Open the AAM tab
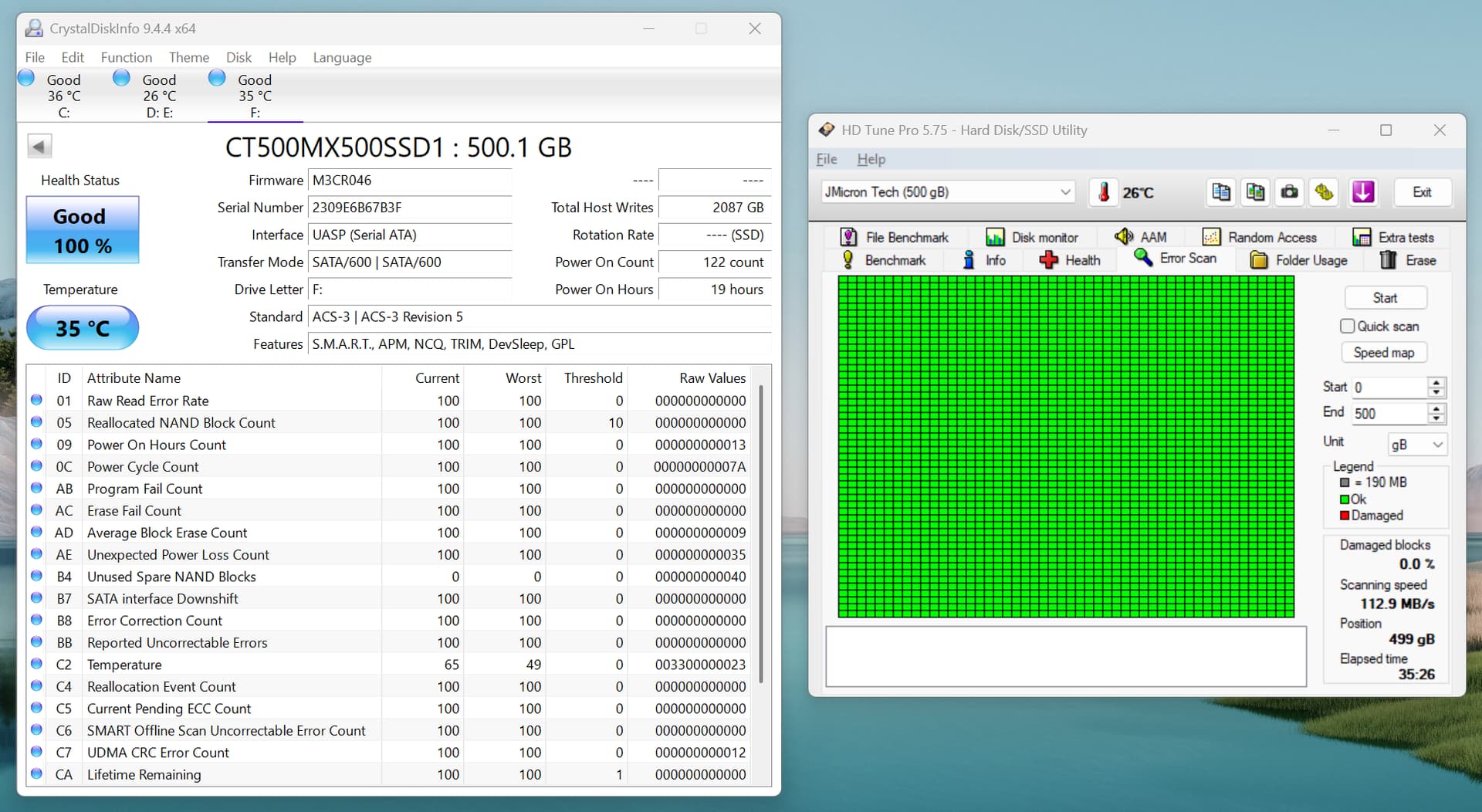Image resolution: width=1482 pixels, height=812 pixels. point(1141,237)
